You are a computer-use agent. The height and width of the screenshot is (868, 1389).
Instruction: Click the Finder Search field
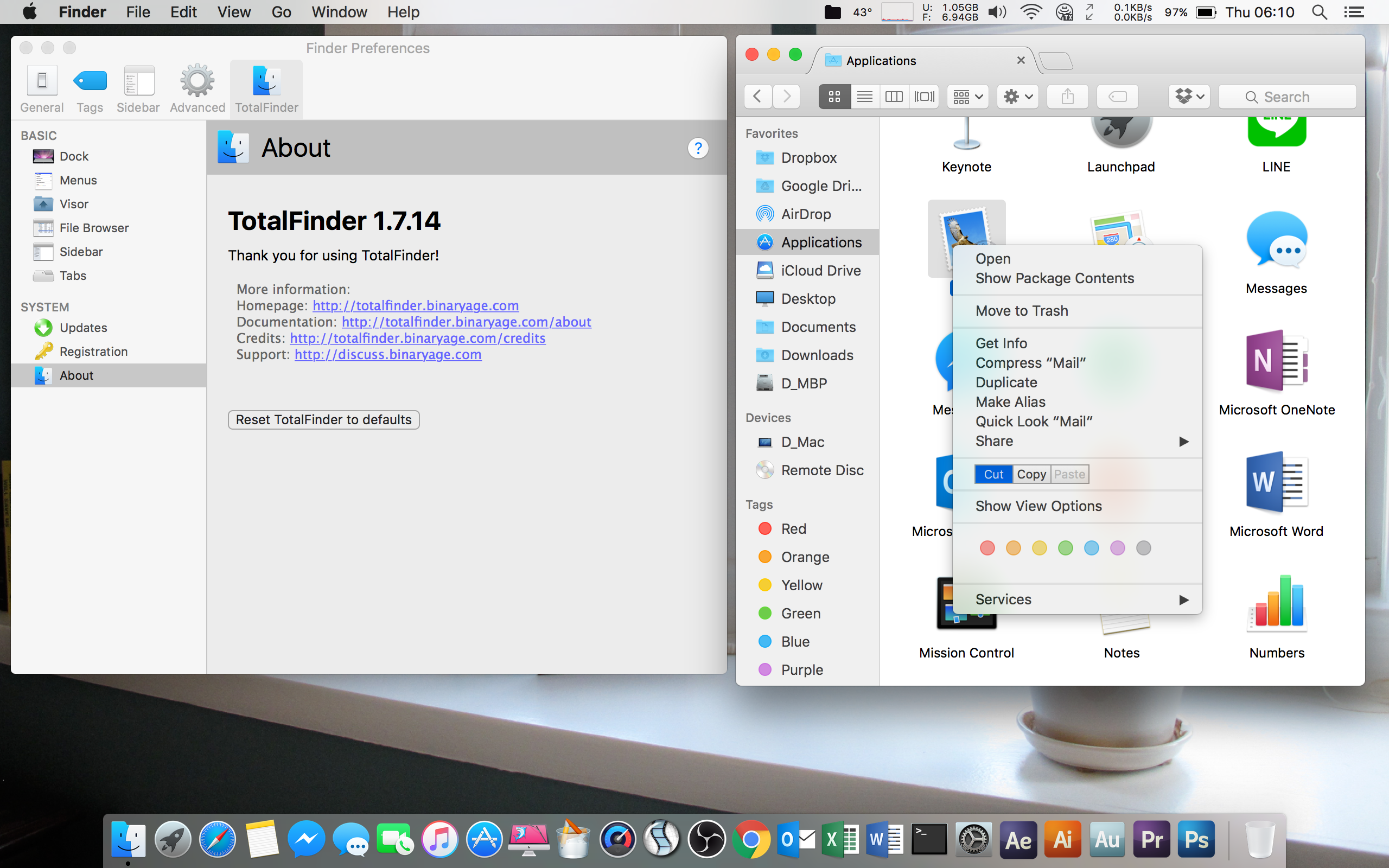pyautogui.click(x=1288, y=97)
